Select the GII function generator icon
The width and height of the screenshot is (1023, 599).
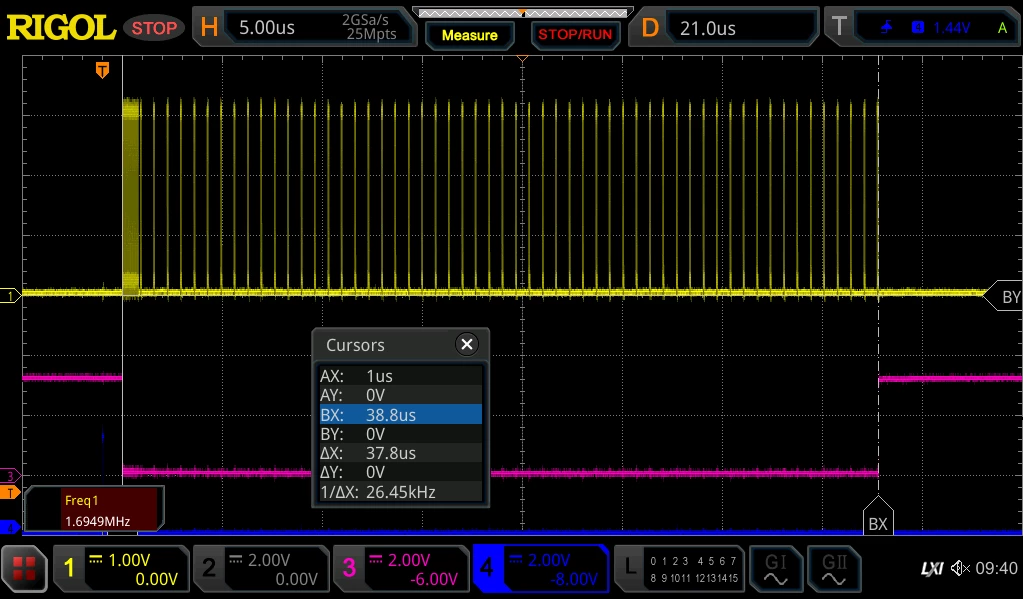pyautogui.click(x=834, y=569)
